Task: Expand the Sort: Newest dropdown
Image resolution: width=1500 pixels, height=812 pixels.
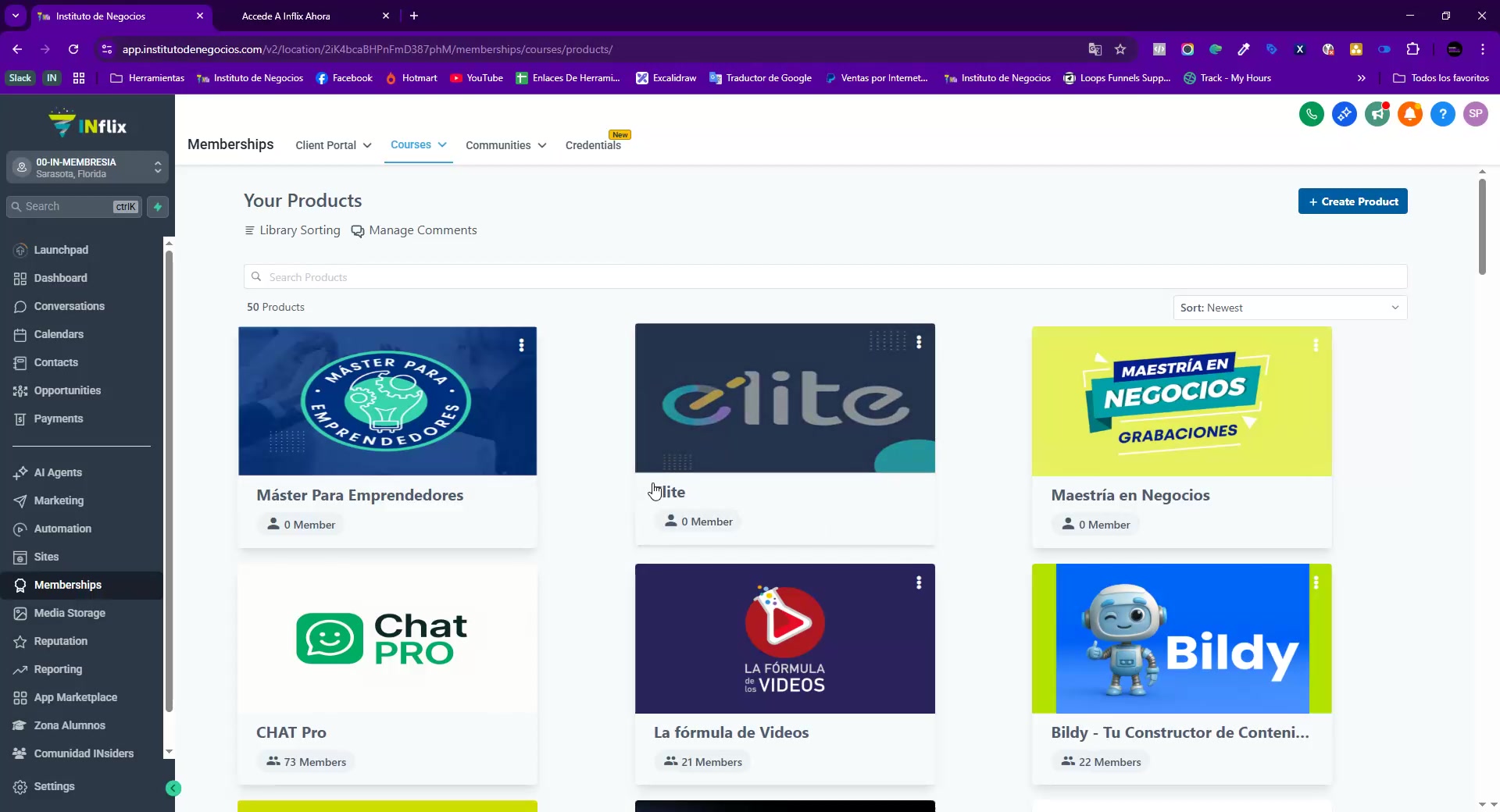Action: (1290, 308)
